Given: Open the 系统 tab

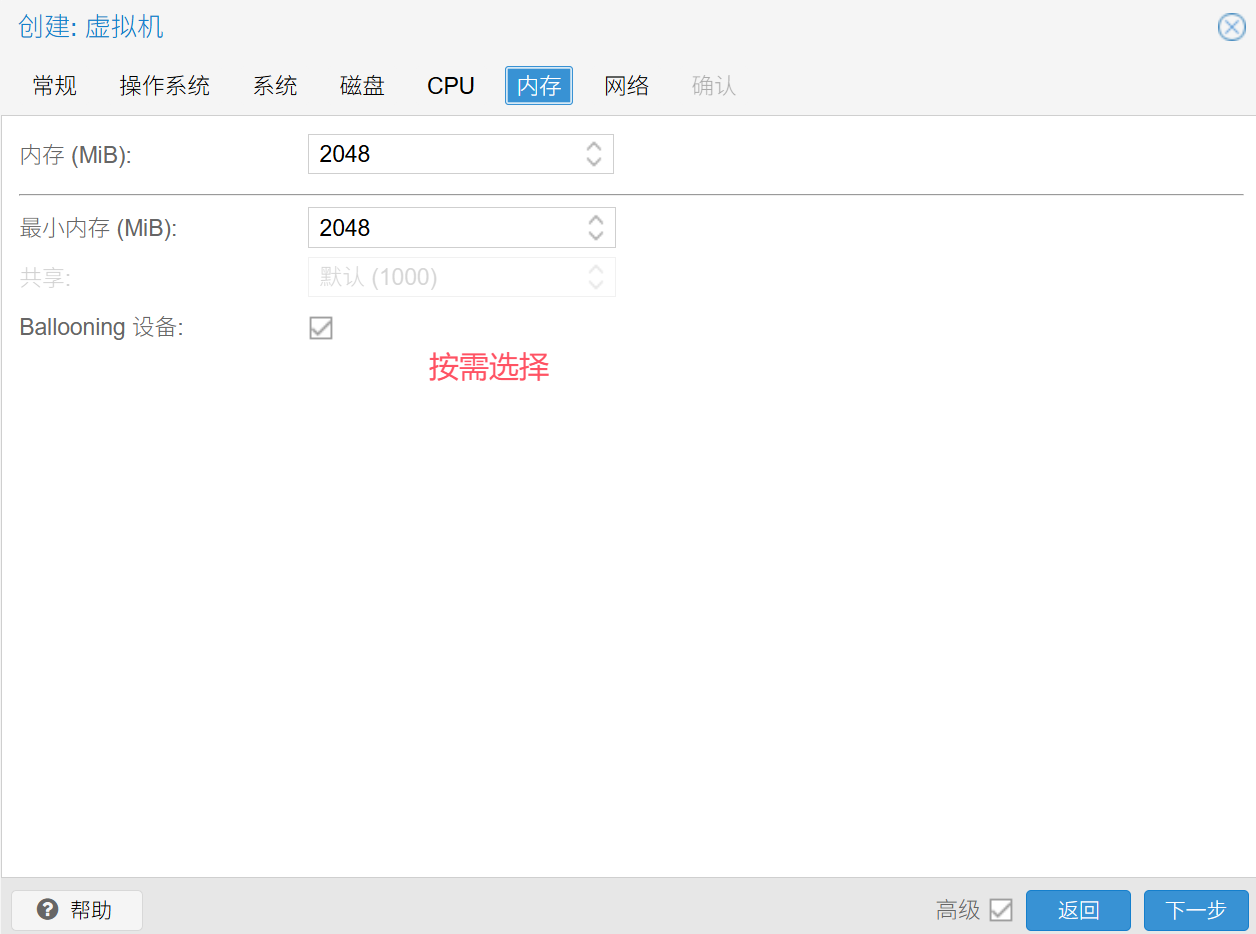Looking at the screenshot, I should click(x=275, y=86).
